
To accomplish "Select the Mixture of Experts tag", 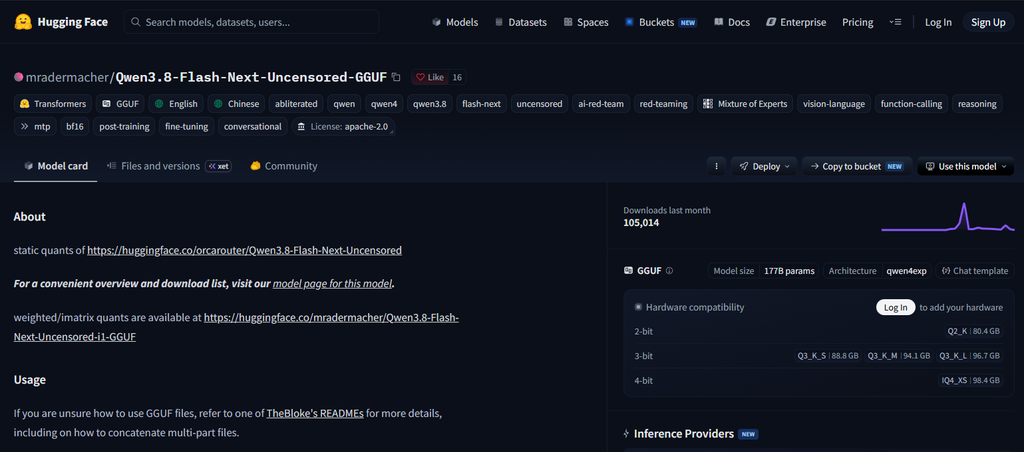I will pos(745,103).
